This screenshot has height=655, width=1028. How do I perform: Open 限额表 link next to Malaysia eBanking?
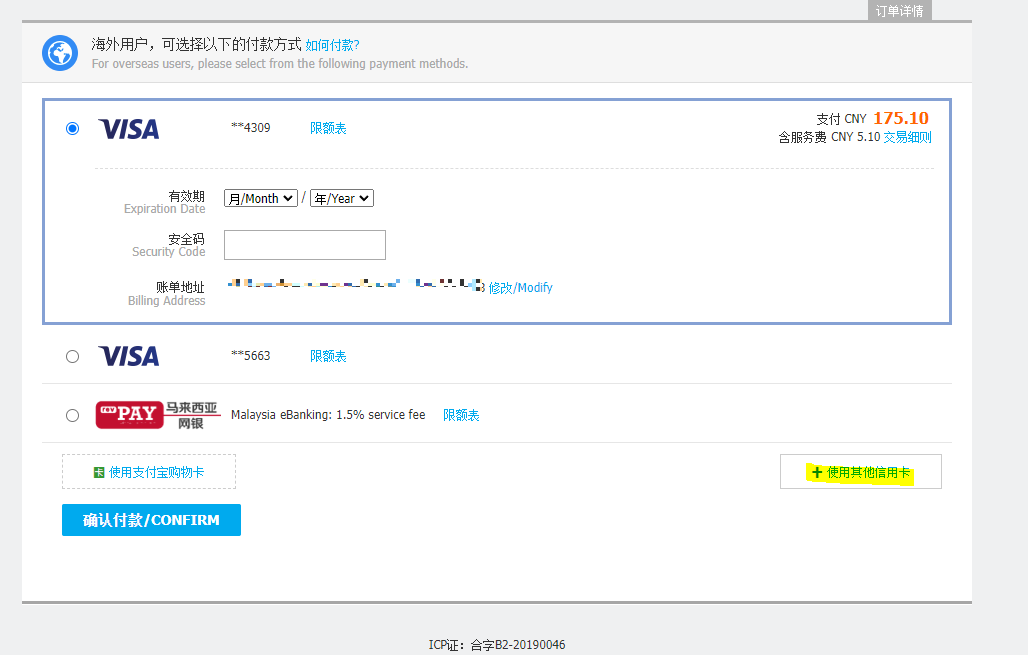pos(461,415)
